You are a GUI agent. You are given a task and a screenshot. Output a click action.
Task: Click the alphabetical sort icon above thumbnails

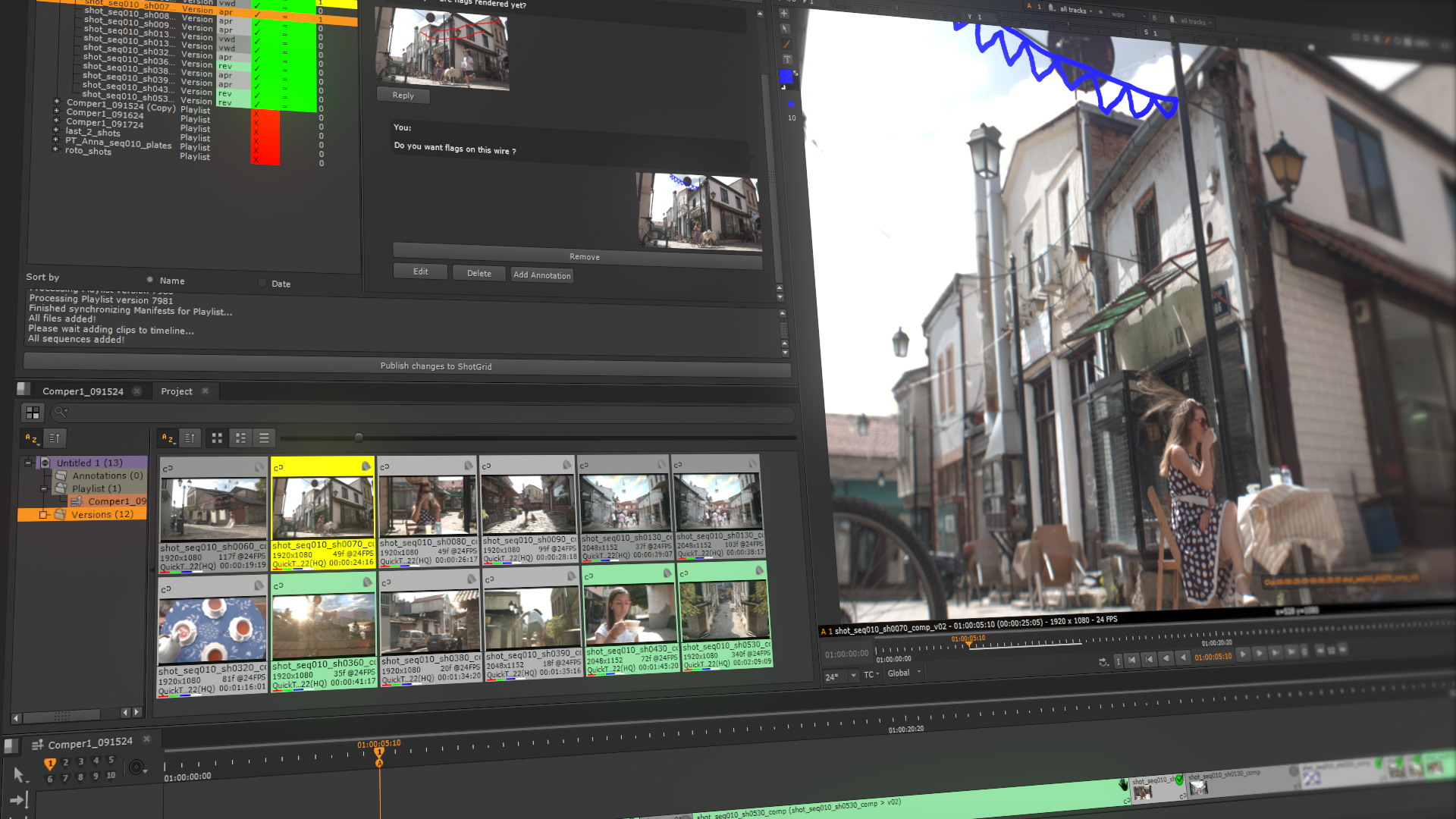(168, 438)
